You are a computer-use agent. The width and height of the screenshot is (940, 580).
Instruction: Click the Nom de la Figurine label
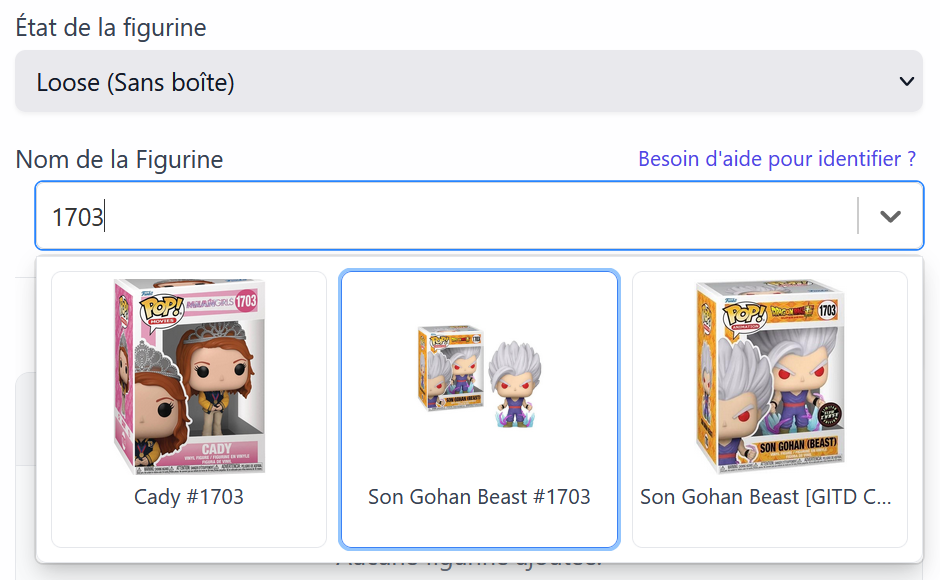click(x=119, y=159)
